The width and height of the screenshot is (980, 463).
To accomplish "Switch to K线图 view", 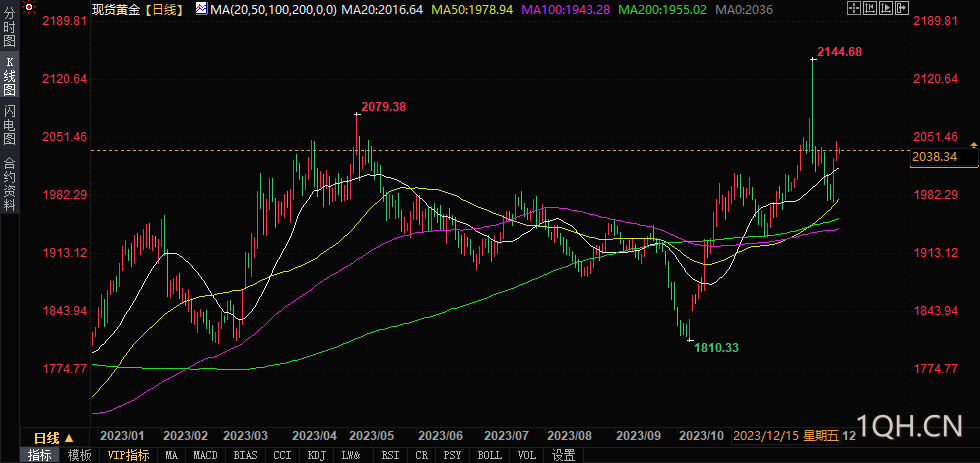I will (10, 75).
